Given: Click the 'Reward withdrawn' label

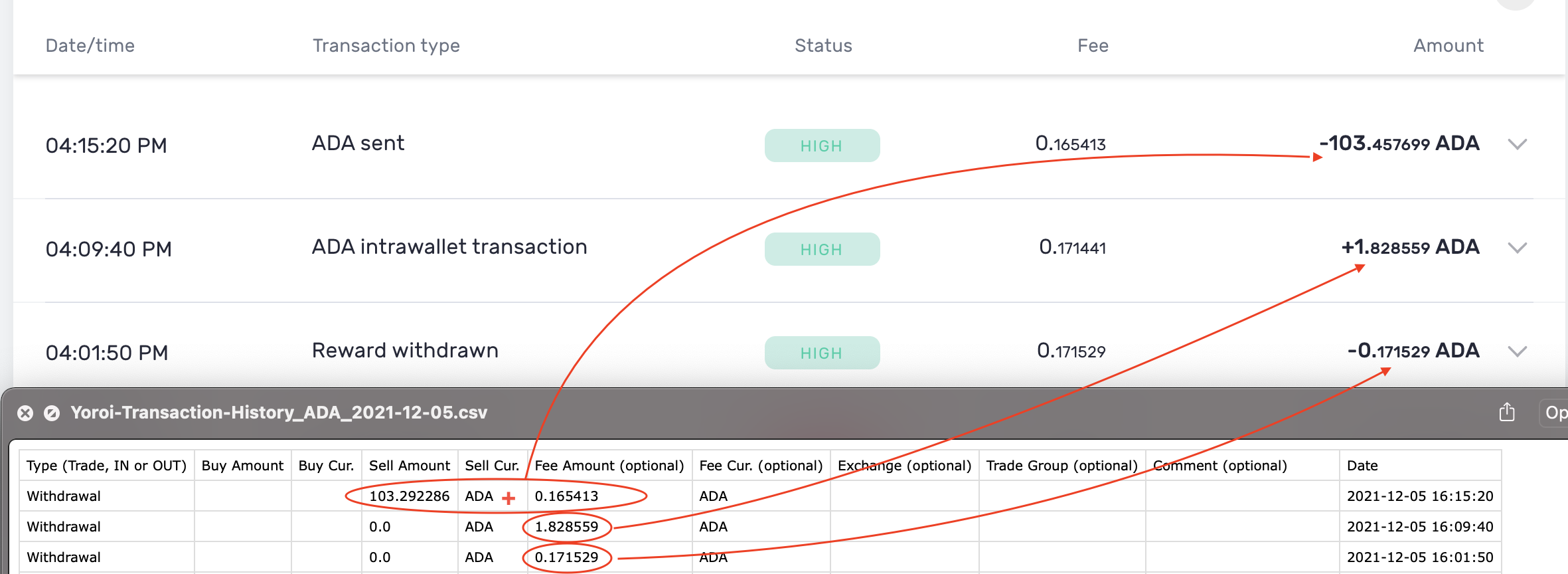Looking at the screenshot, I should [x=405, y=351].
